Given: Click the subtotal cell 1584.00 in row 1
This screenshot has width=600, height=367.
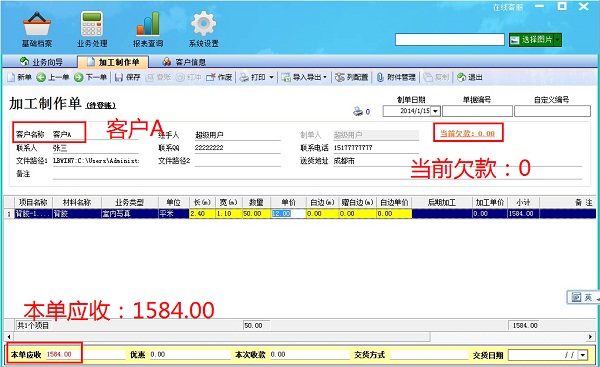Looking at the screenshot, I should (523, 214).
